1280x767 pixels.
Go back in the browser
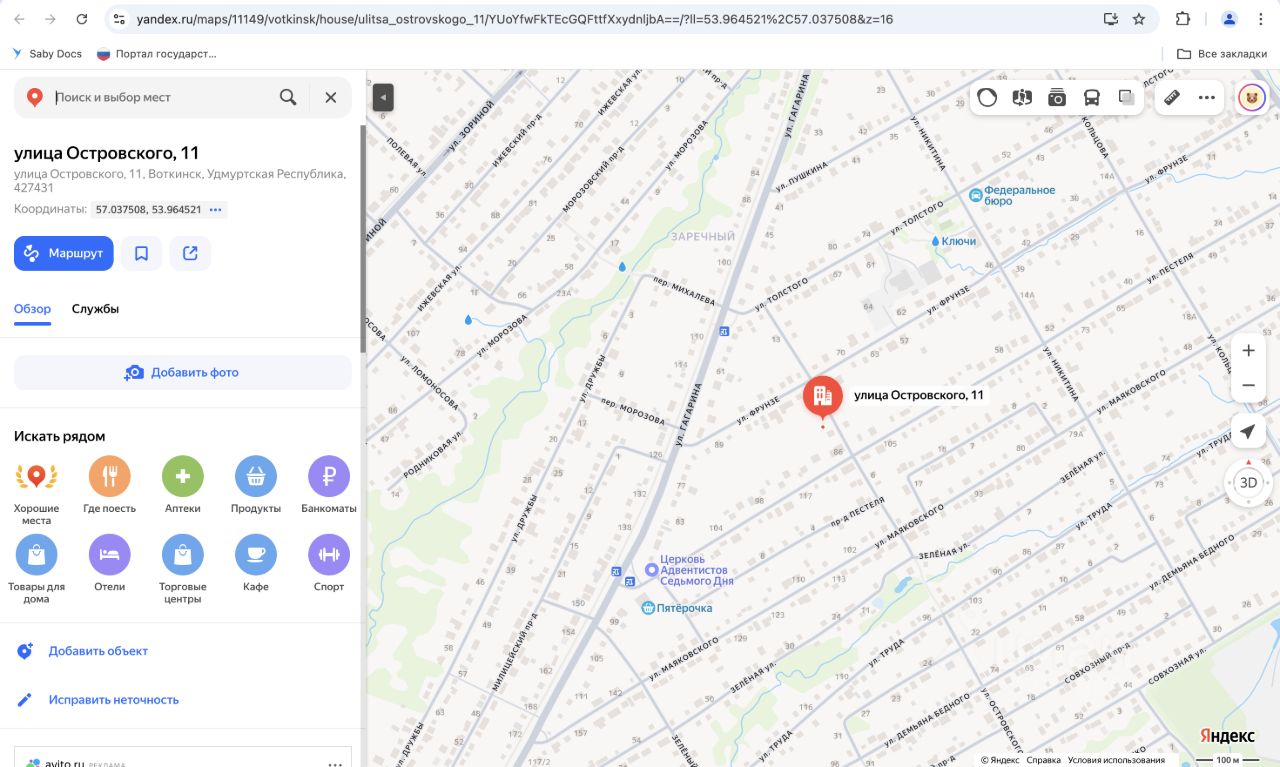(x=19, y=19)
